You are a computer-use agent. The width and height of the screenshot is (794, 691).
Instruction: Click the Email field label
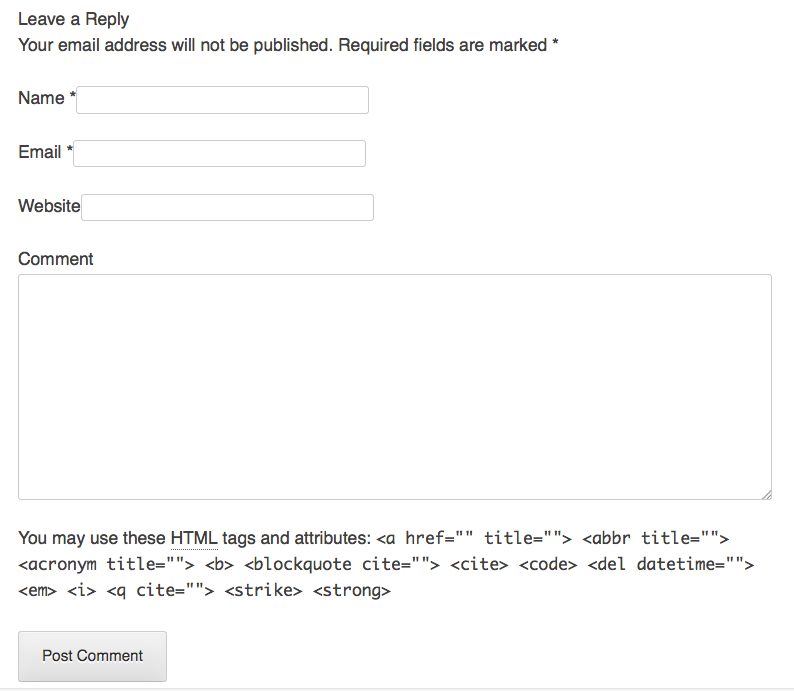(40, 152)
